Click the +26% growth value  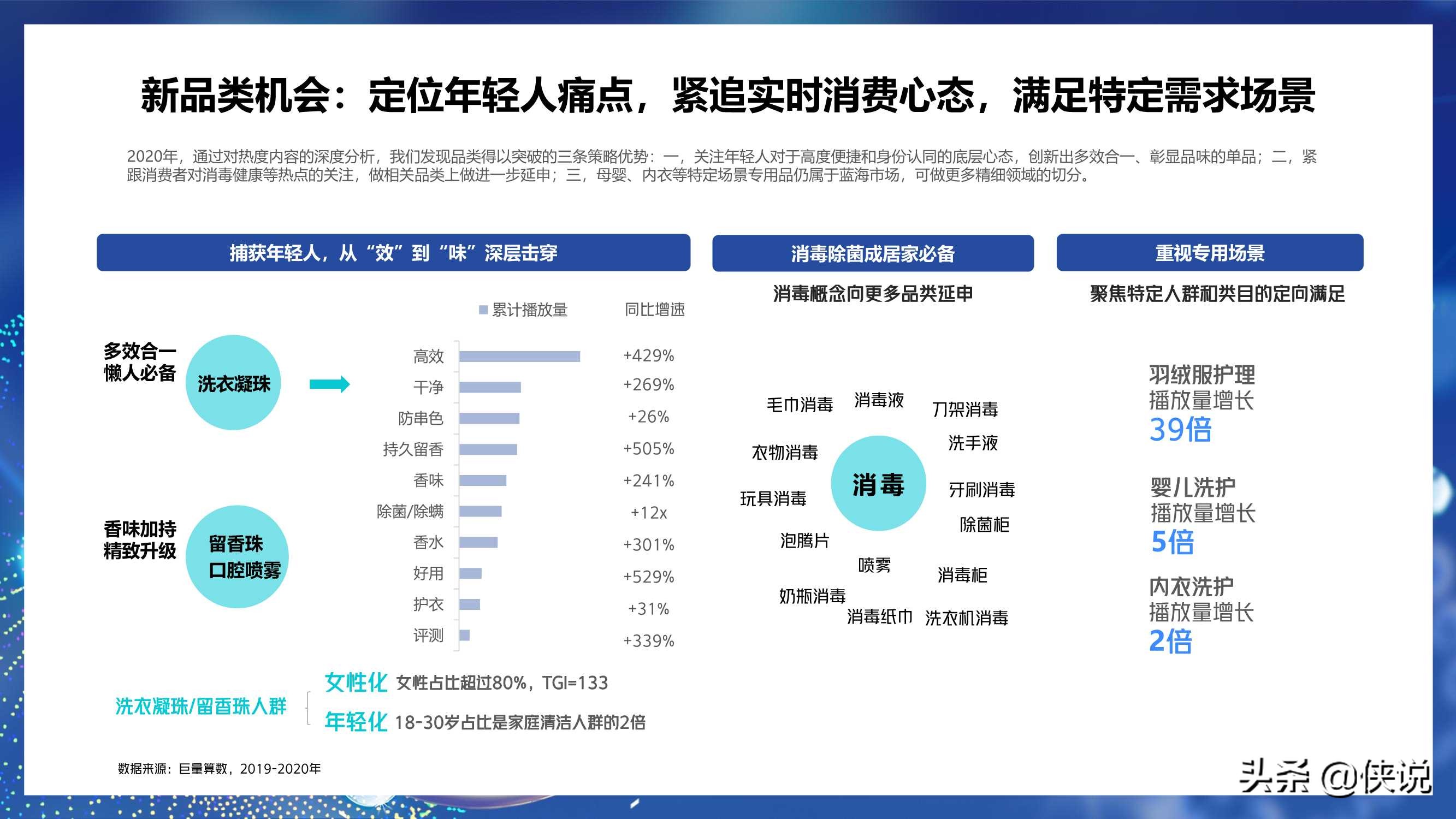[648, 417]
